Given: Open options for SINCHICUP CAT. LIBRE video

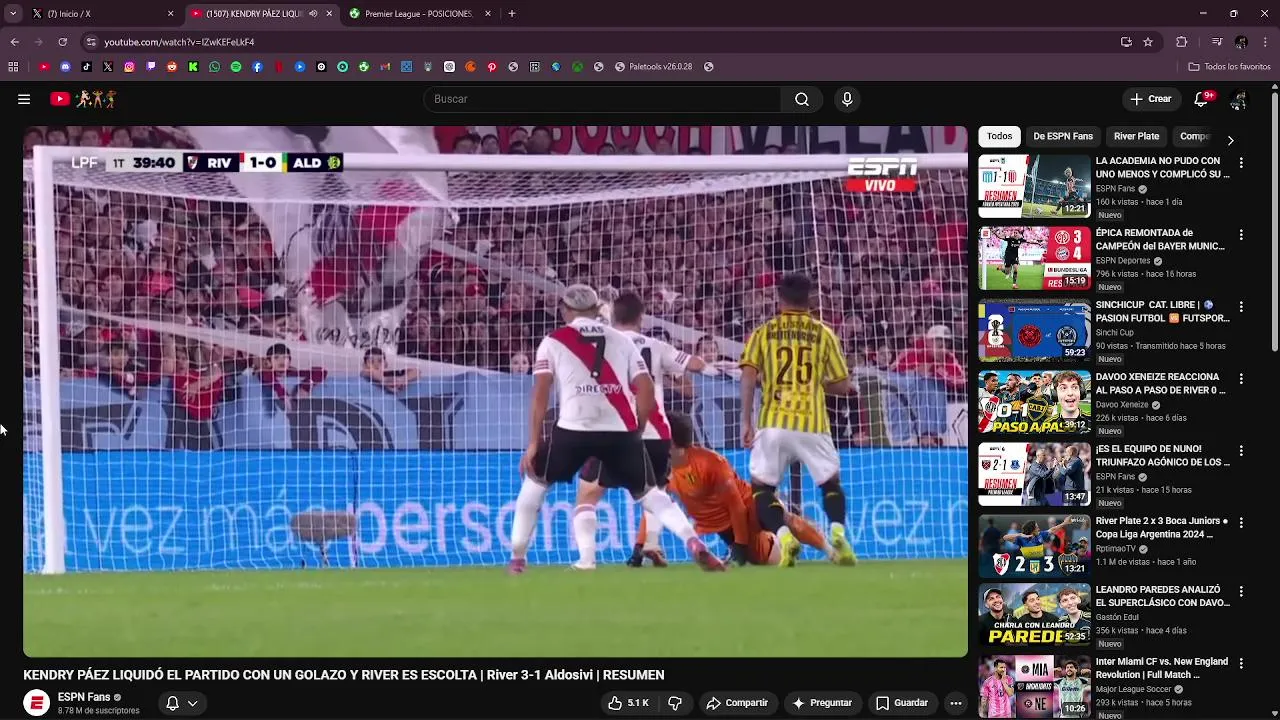Looking at the screenshot, I should coord(1241,307).
